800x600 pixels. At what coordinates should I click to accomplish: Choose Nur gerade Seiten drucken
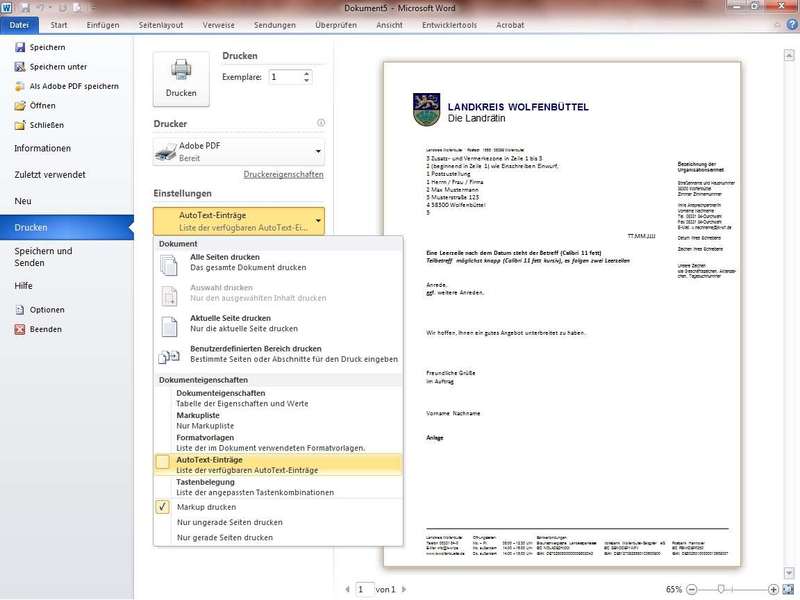point(225,537)
